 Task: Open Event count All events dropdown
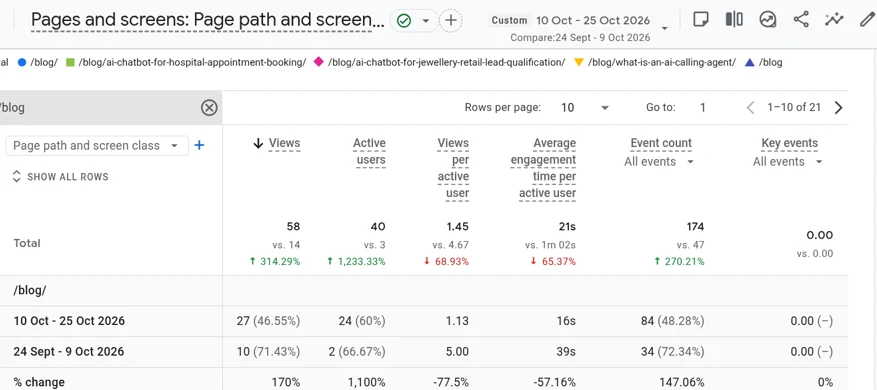click(x=659, y=162)
